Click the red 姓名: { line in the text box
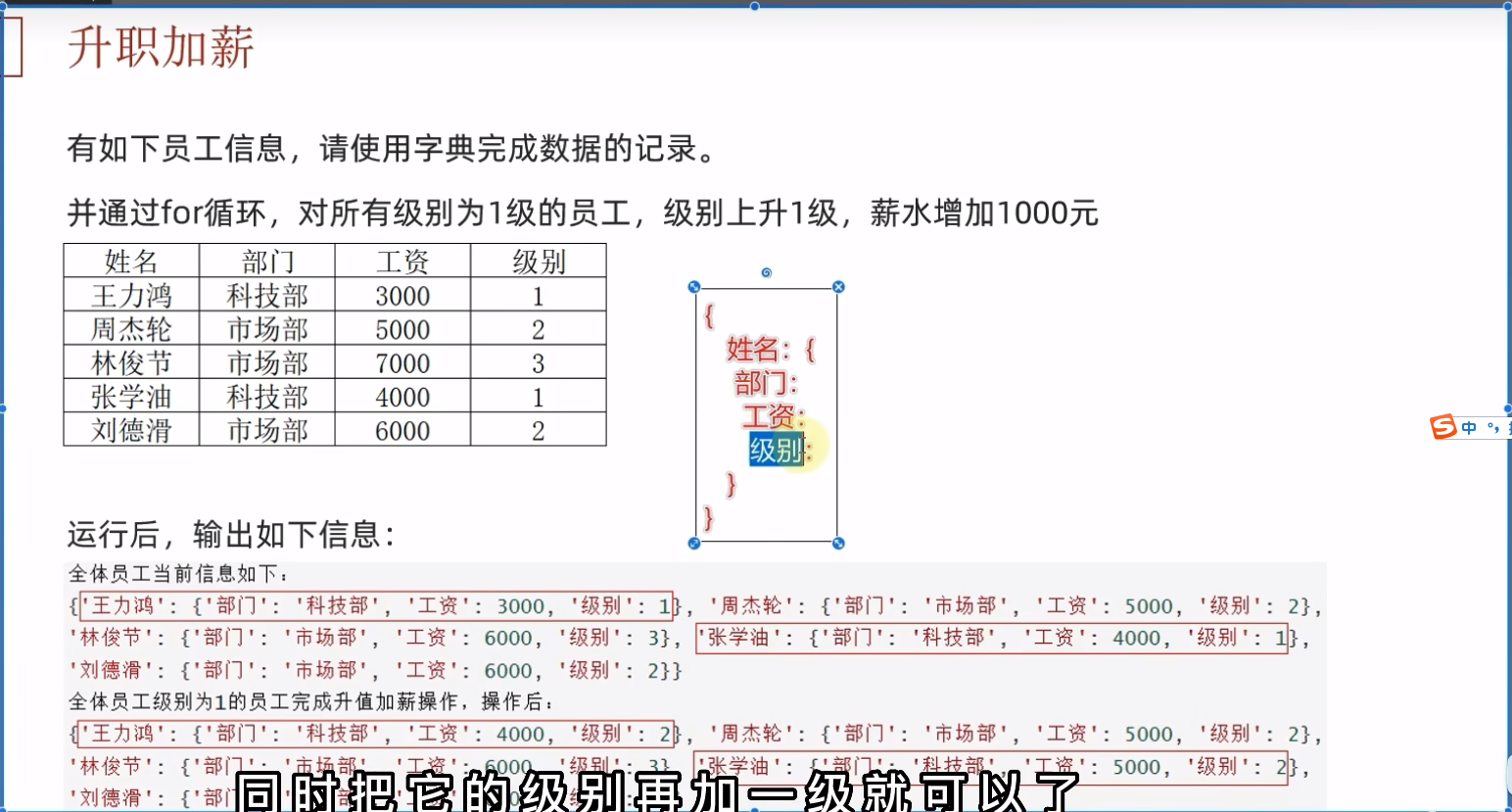Screen dimensions: 1512x812 pos(771,349)
